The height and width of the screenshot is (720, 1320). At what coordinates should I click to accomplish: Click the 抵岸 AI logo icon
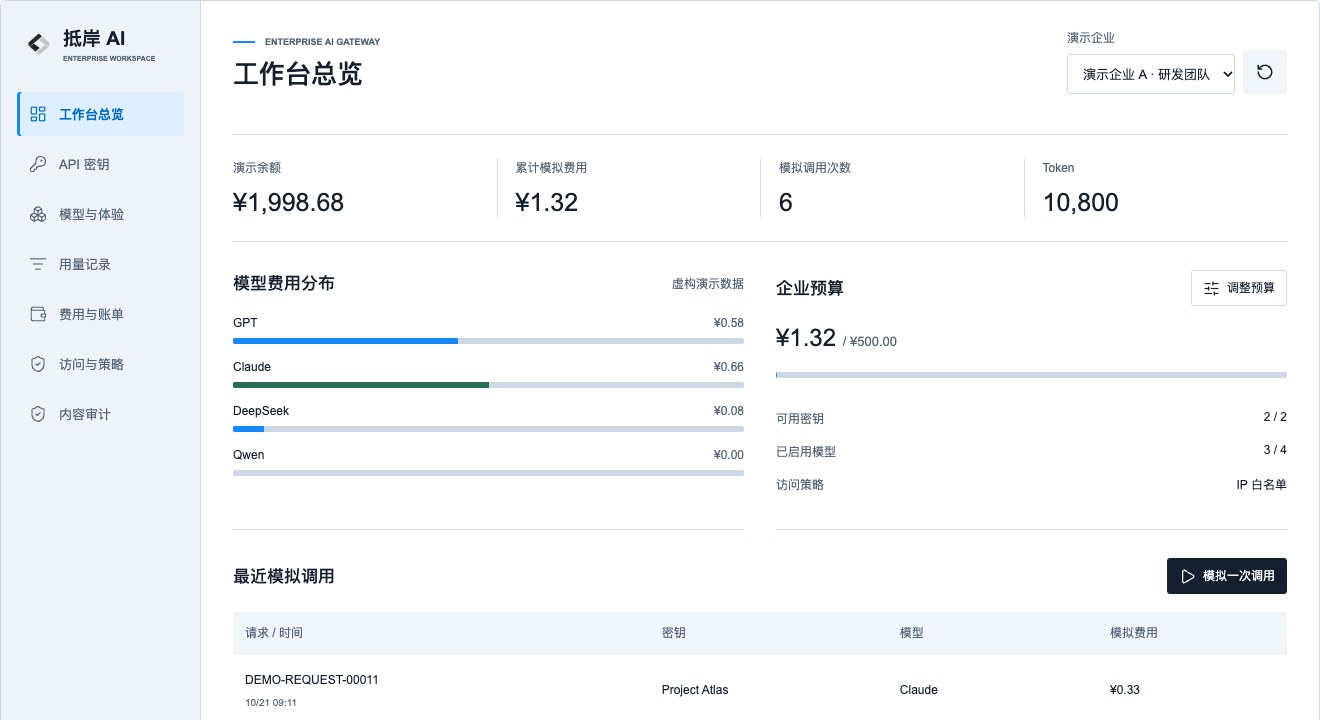point(39,43)
